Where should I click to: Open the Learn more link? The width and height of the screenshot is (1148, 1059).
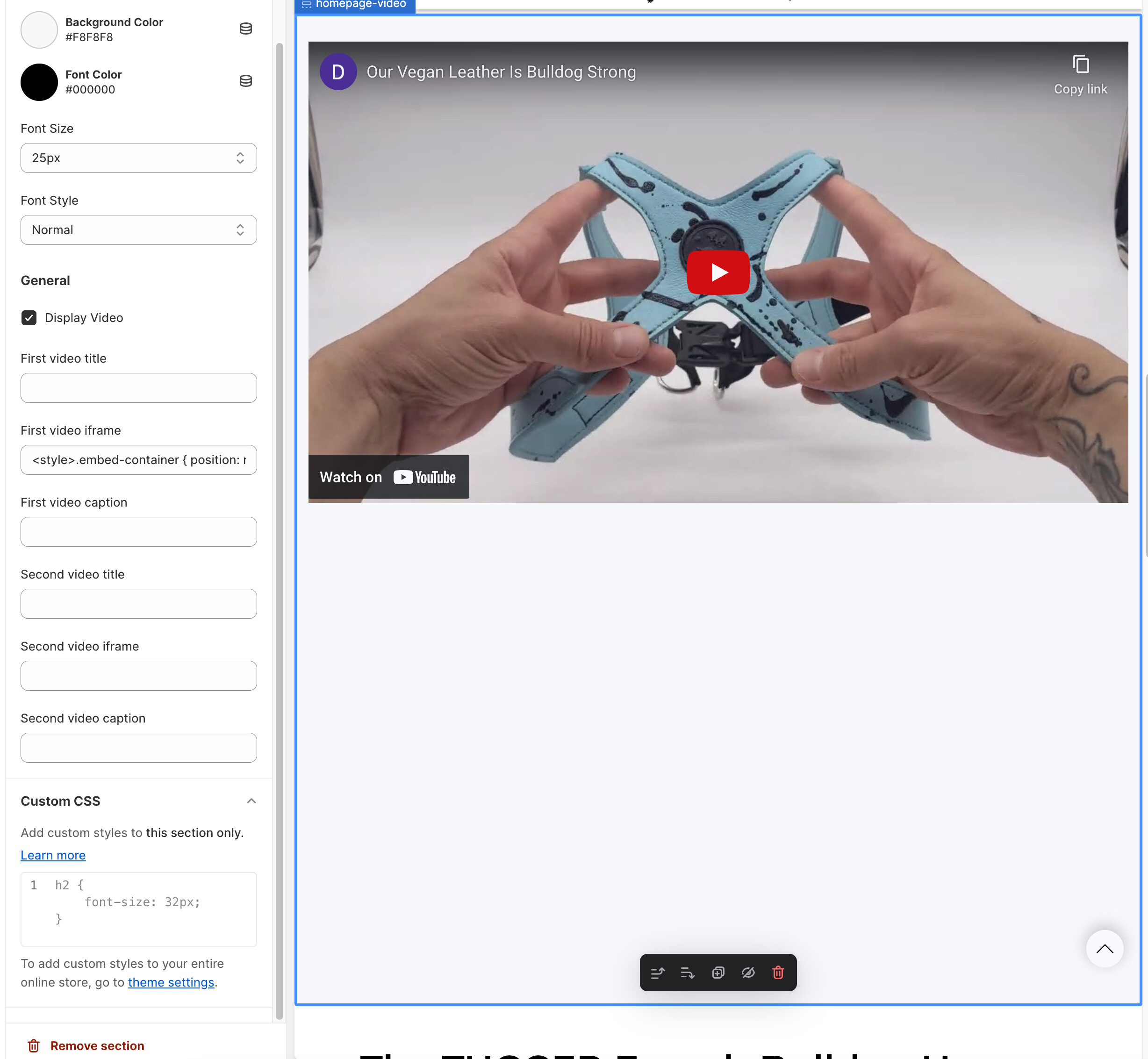53,855
